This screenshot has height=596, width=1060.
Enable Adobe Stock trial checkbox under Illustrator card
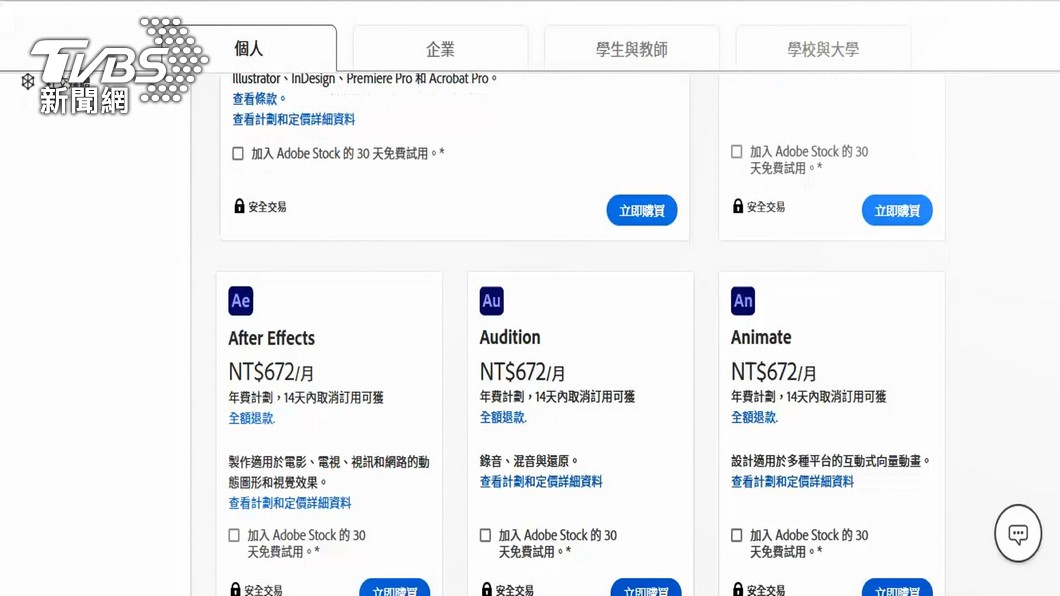click(238, 153)
